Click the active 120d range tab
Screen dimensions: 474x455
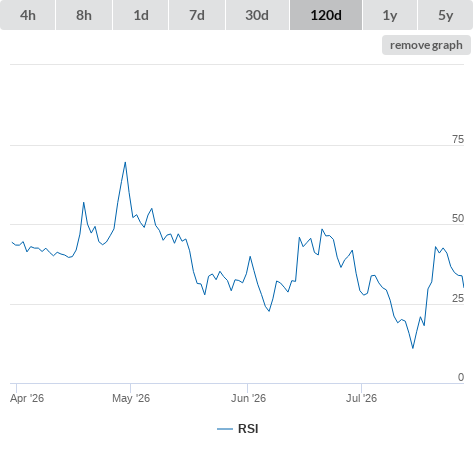[x=326, y=15]
